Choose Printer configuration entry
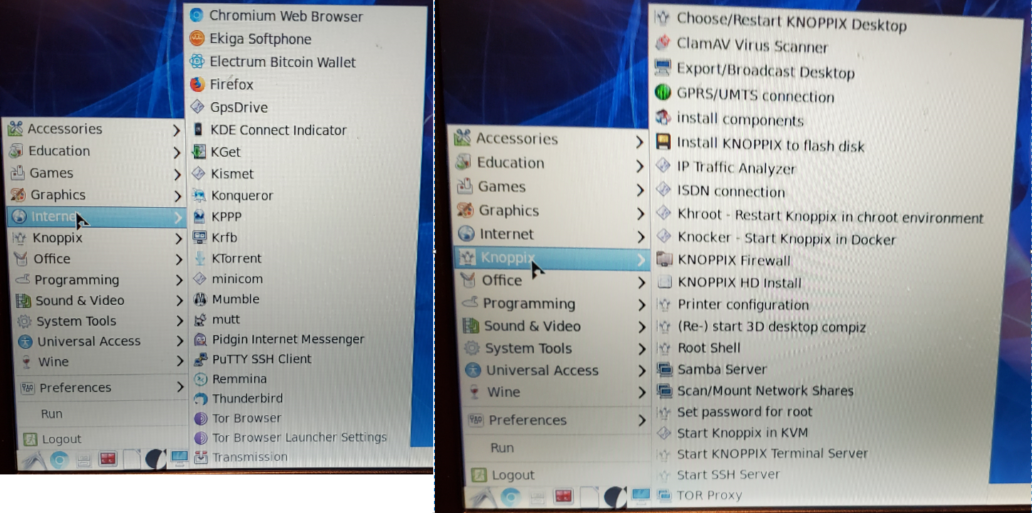This screenshot has width=1032, height=513. coord(733,304)
